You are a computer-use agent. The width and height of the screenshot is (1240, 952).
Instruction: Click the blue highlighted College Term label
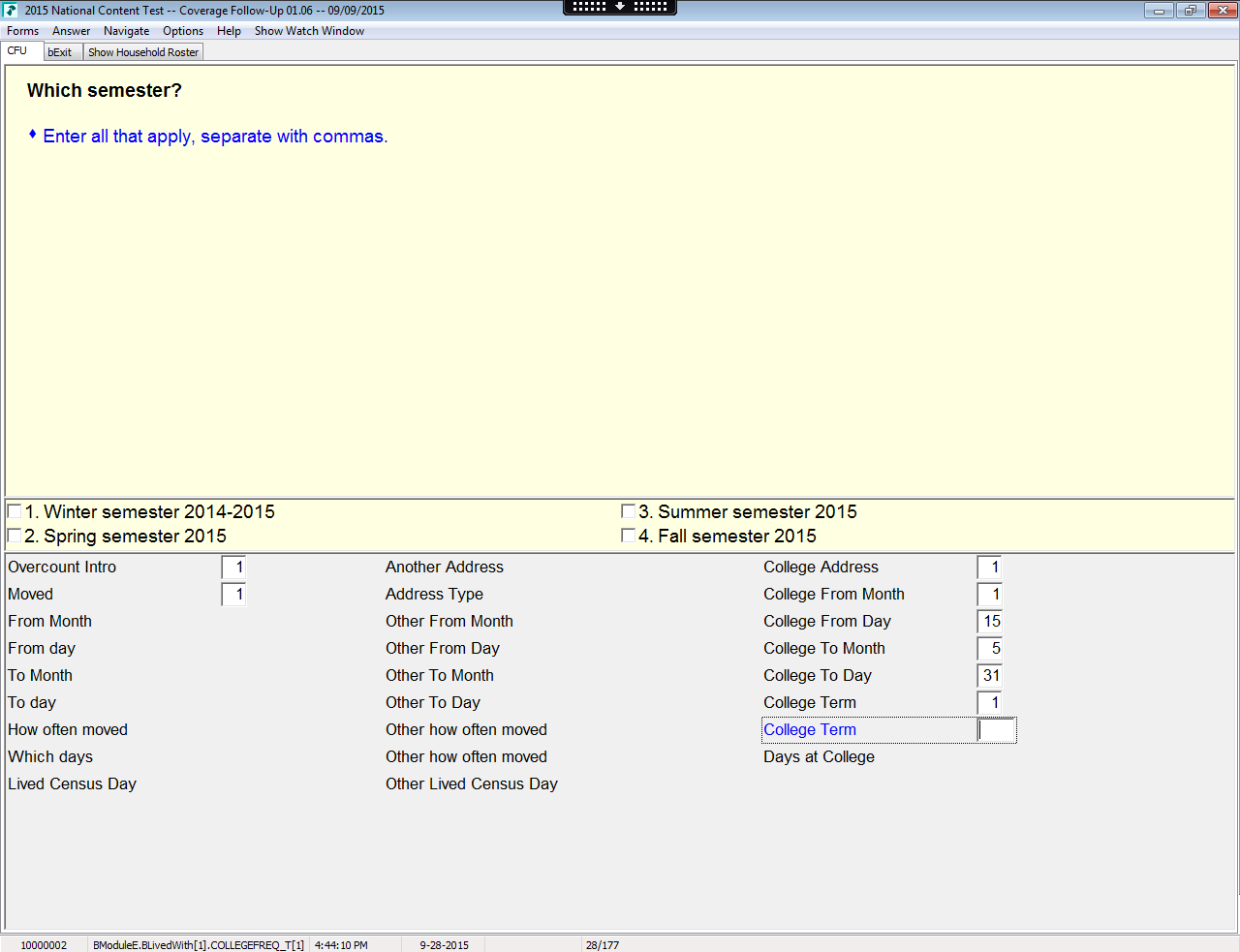tap(810, 730)
